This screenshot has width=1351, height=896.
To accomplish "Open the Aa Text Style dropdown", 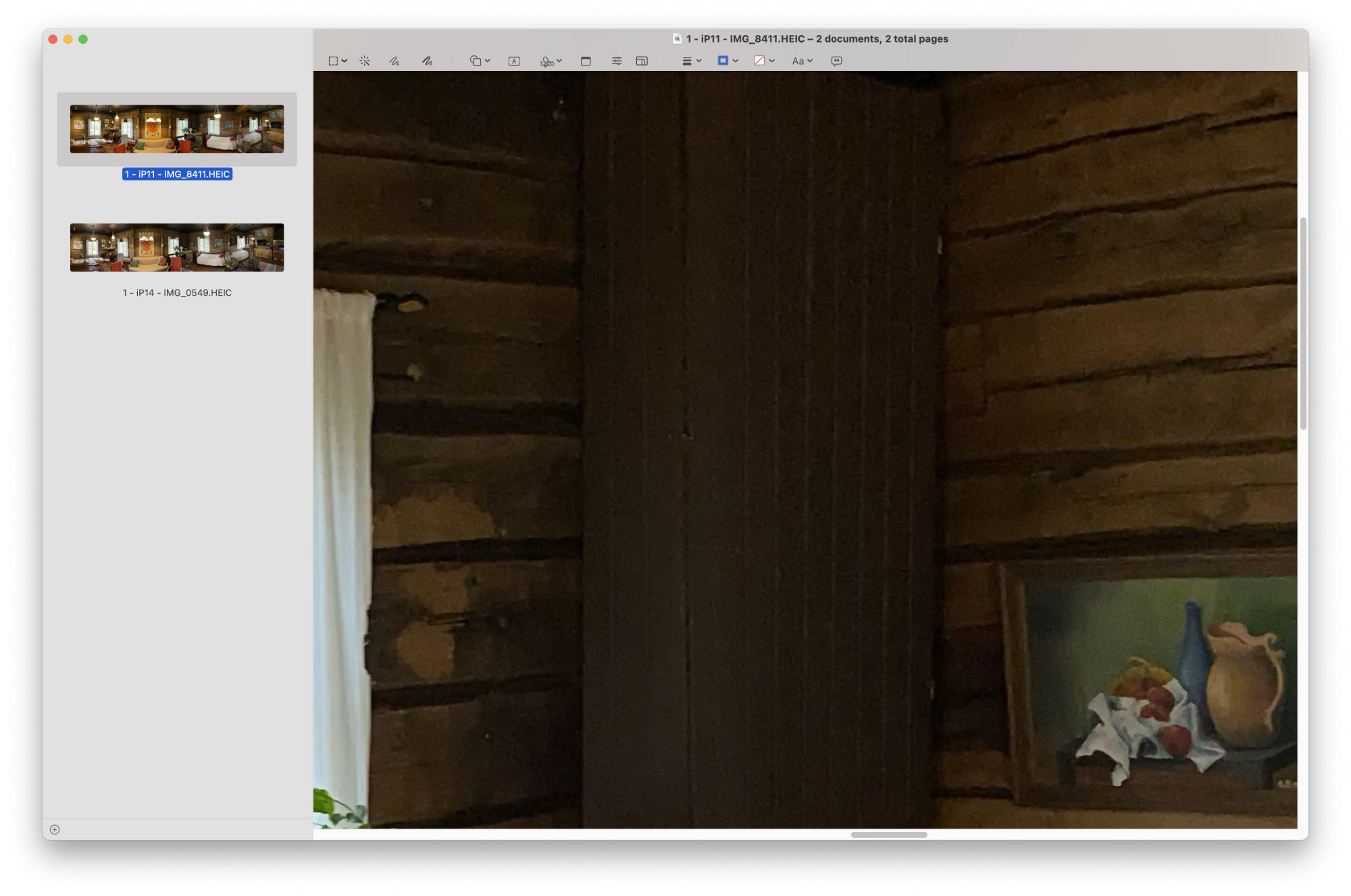I will click(802, 61).
